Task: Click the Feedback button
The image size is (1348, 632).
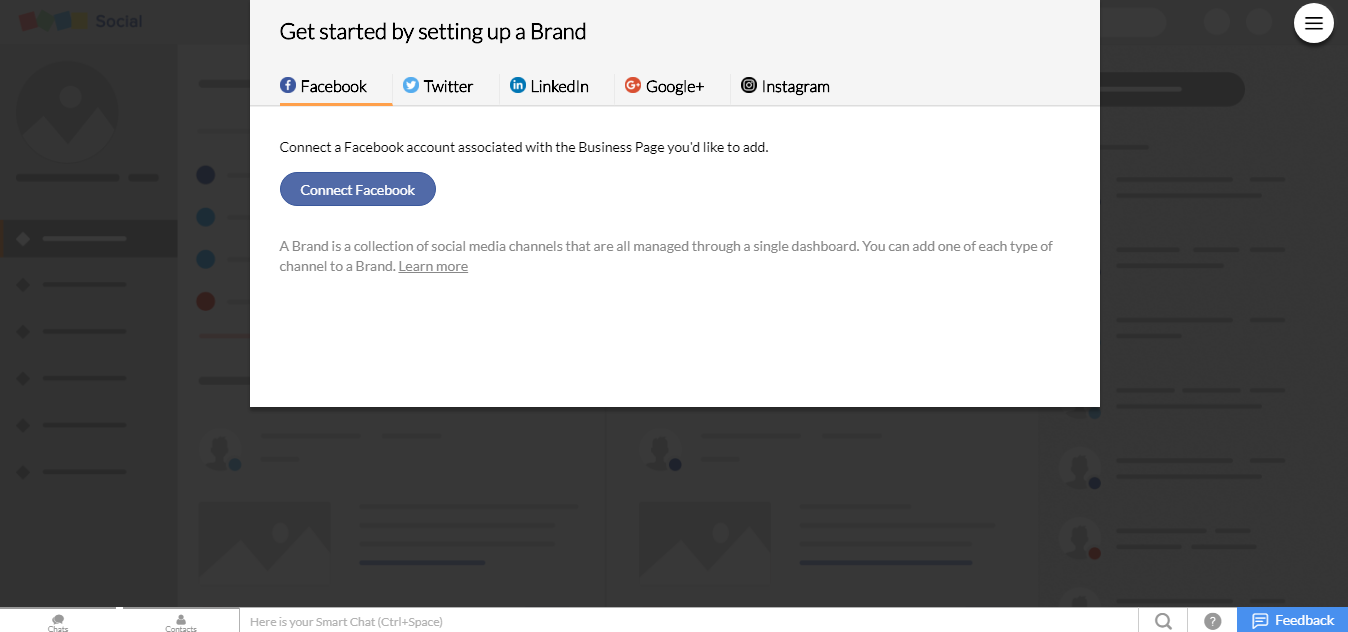Action: (1293, 620)
